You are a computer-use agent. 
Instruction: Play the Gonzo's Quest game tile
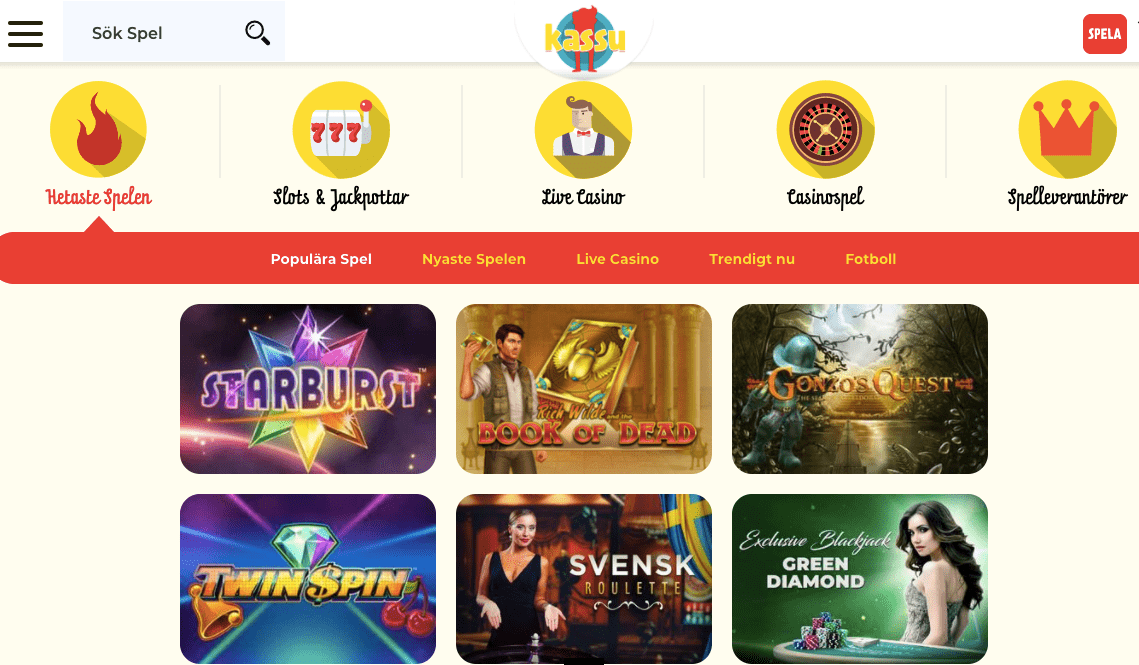pyautogui.click(x=860, y=389)
